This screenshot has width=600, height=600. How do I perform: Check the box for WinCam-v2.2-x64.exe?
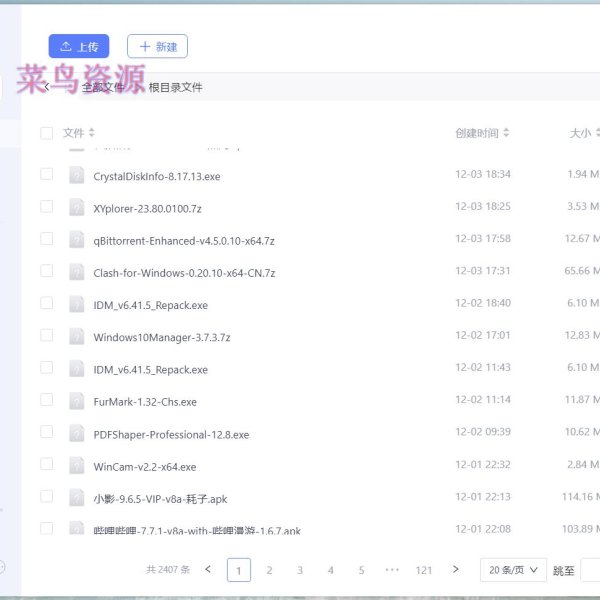pos(47,464)
